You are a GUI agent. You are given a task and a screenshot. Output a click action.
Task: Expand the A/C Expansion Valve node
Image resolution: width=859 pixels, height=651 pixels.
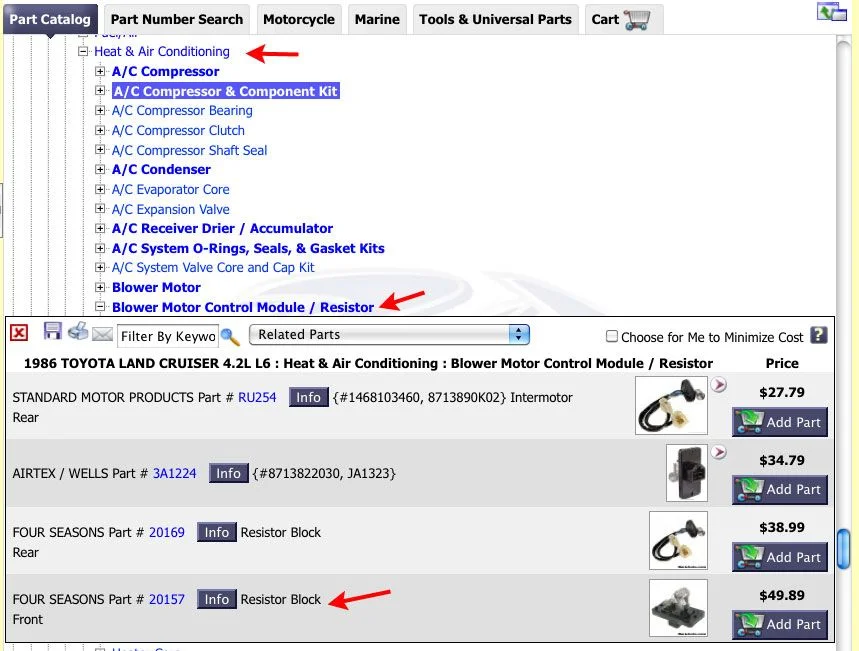(100, 209)
